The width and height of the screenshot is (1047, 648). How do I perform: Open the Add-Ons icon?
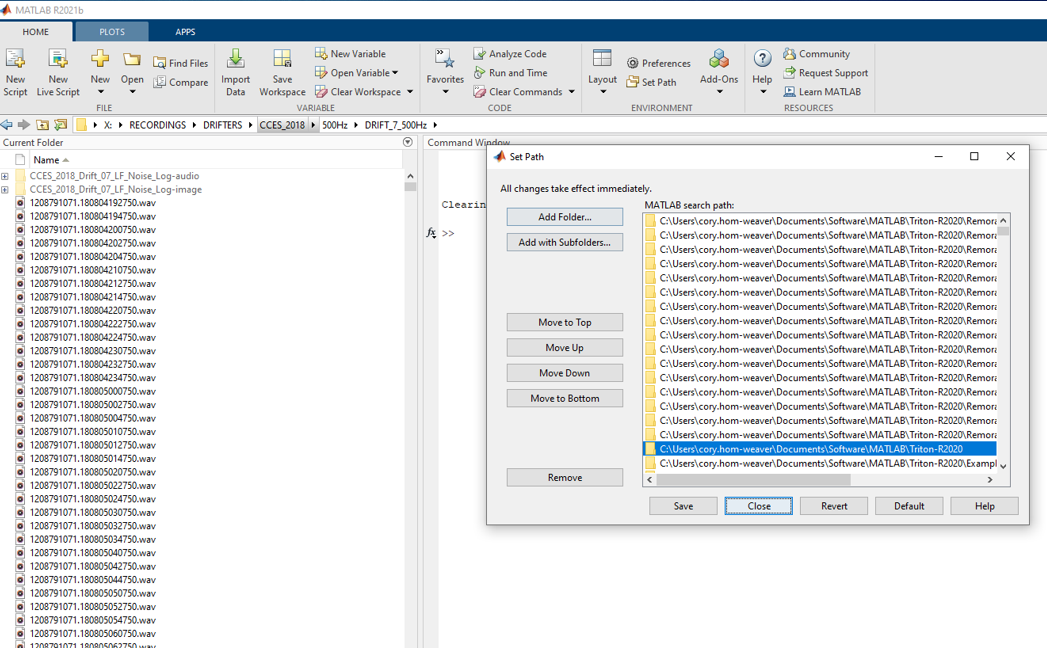click(x=718, y=60)
